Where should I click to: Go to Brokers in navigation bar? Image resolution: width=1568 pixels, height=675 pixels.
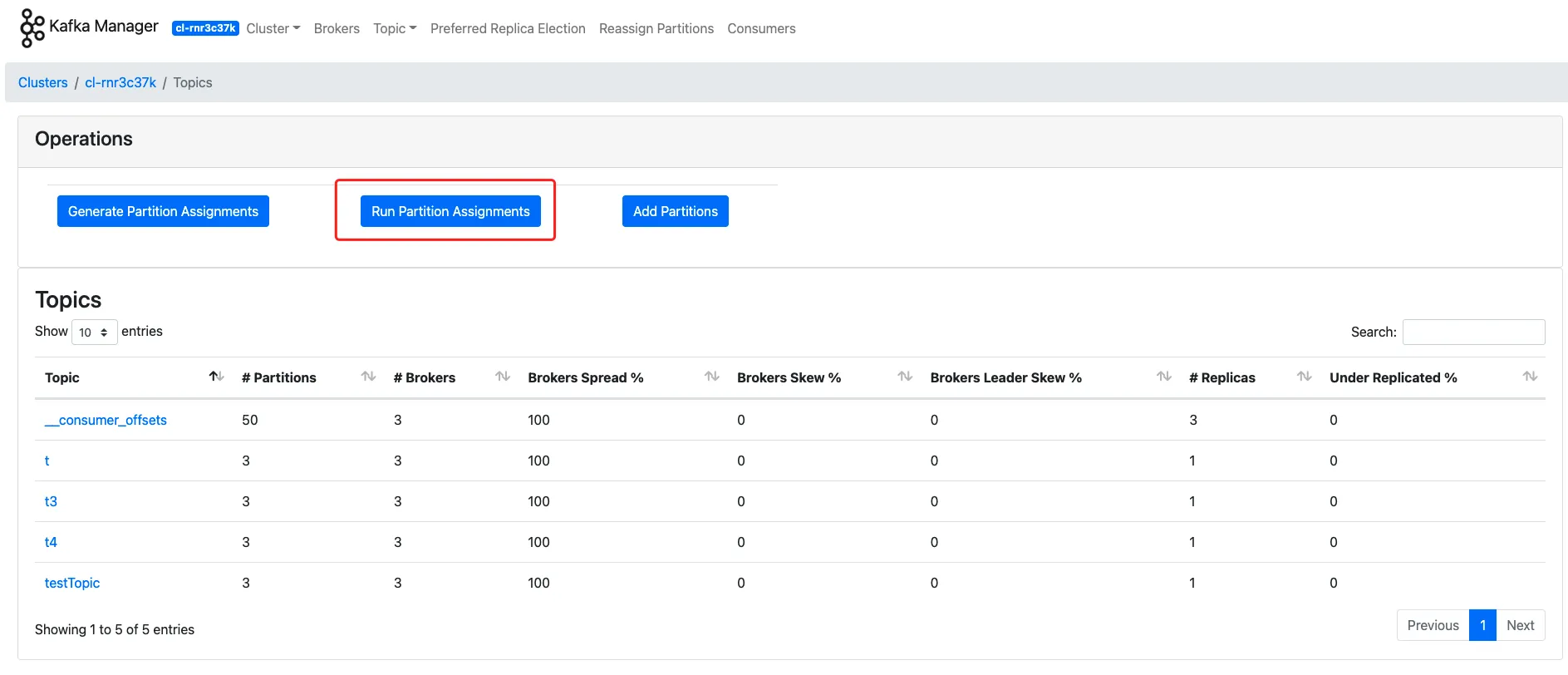point(337,28)
